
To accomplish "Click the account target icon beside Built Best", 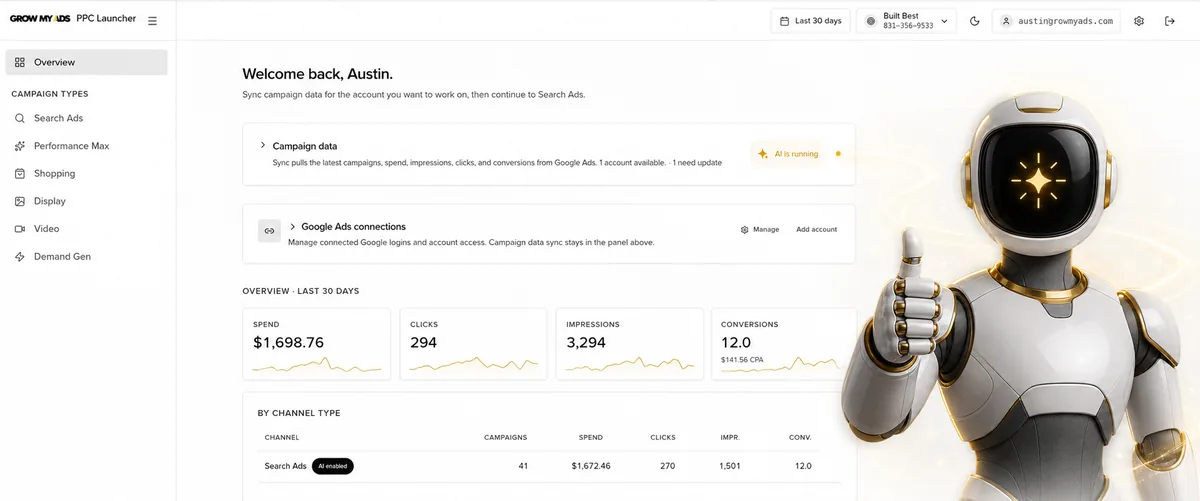I will pyautogui.click(x=871, y=21).
